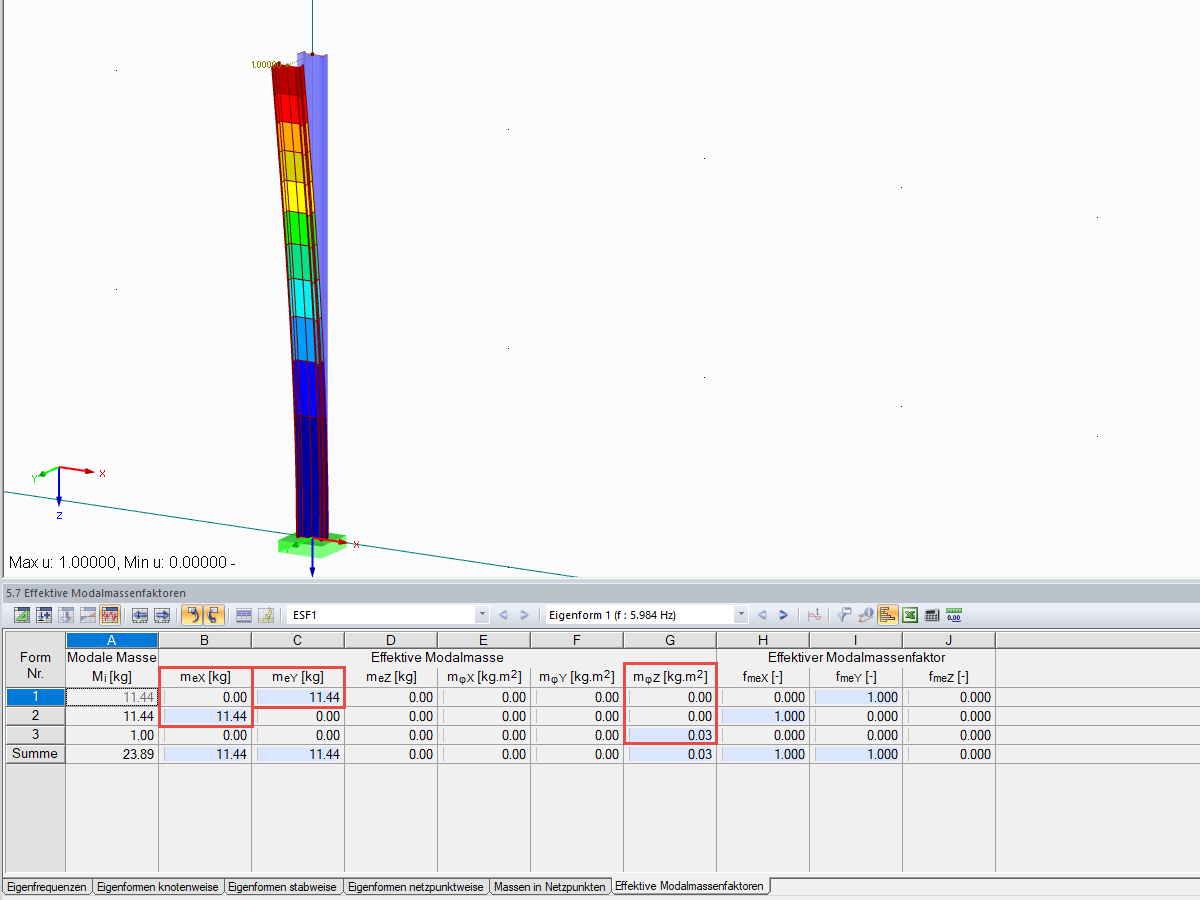The image size is (1200, 900).
Task: Open the Eigenform 1 selection dropdown
Action: tap(740, 614)
